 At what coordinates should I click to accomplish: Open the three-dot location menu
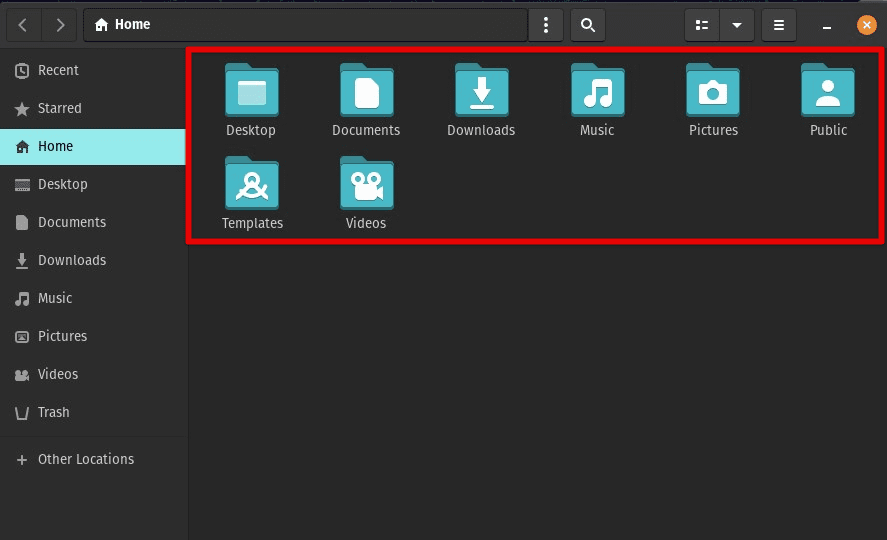point(545,25)
